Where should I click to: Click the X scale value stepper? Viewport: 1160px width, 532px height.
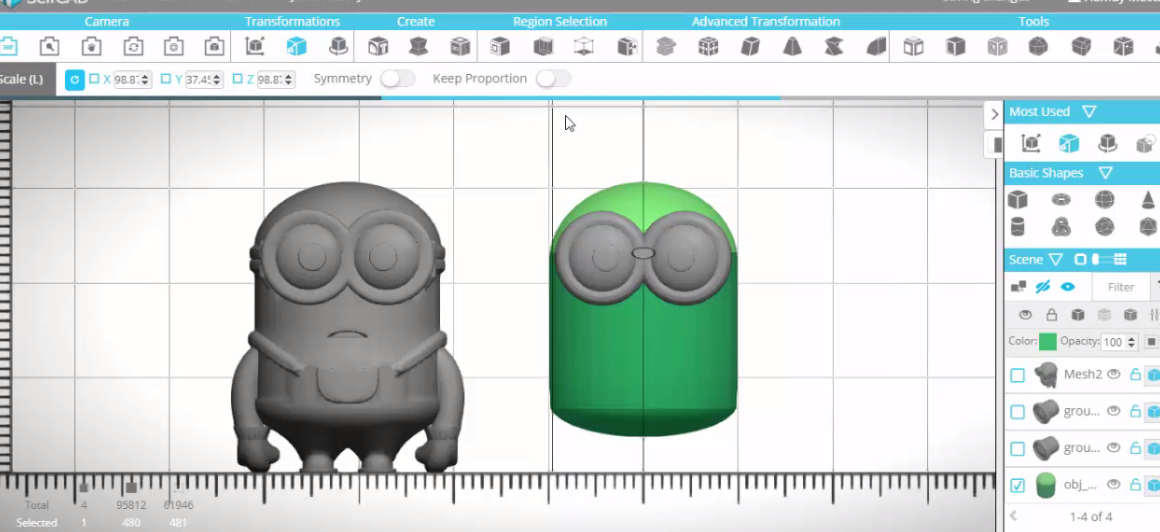pos(145,79)
